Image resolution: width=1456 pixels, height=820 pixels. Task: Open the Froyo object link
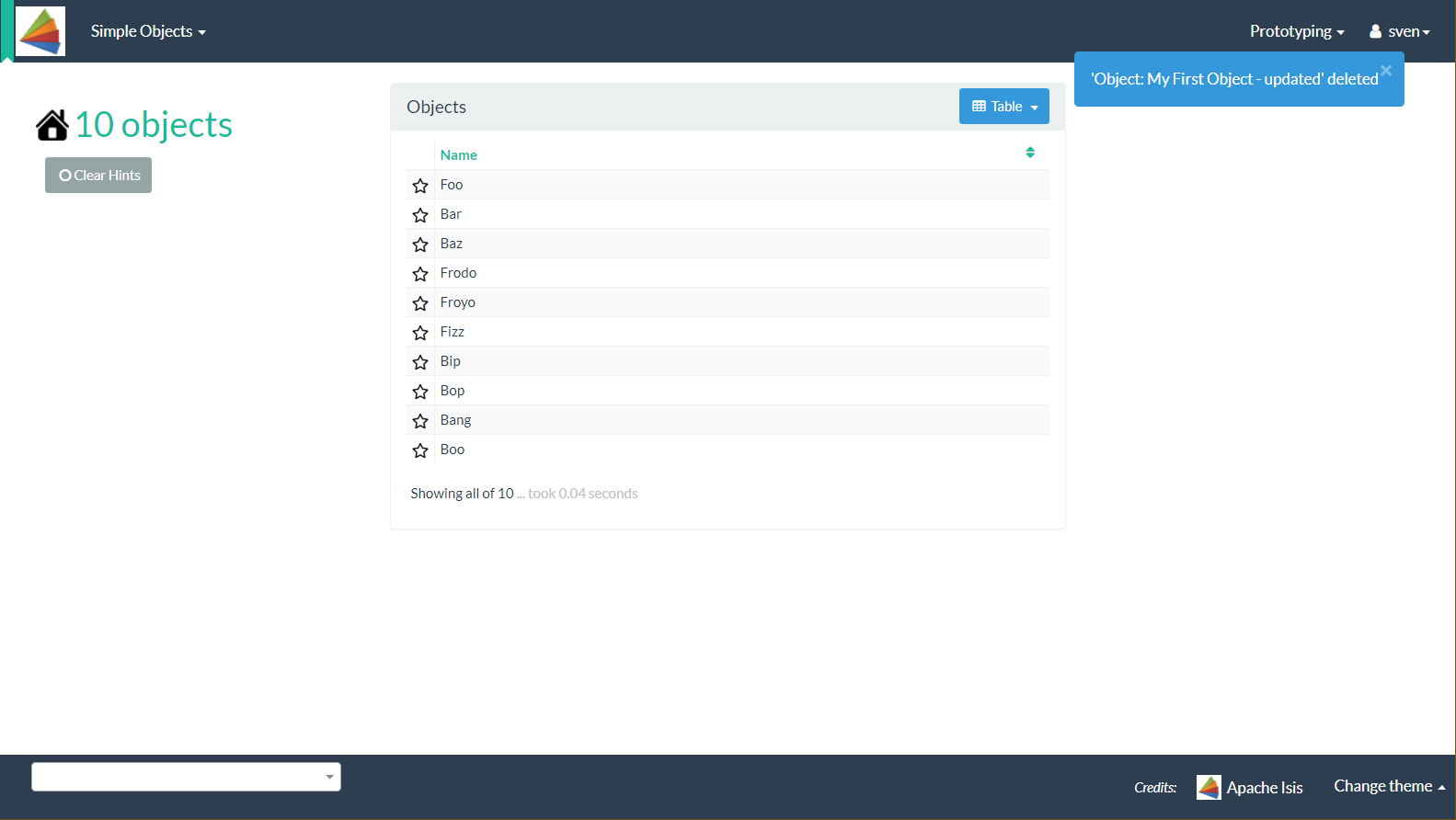tap(457, 302)
